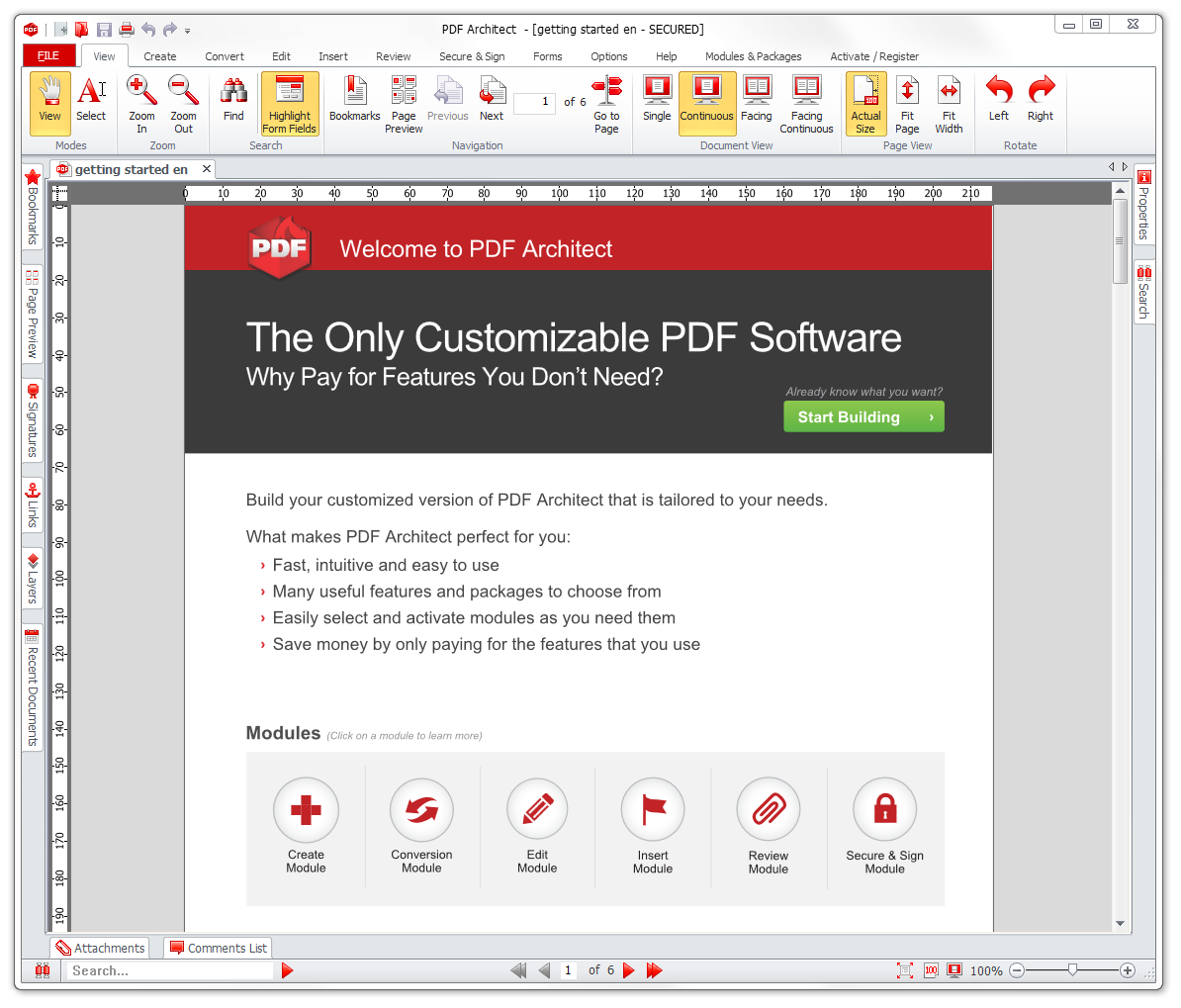
Task: Open the Secure & Sign menu tab
Action: coord(472,56)
